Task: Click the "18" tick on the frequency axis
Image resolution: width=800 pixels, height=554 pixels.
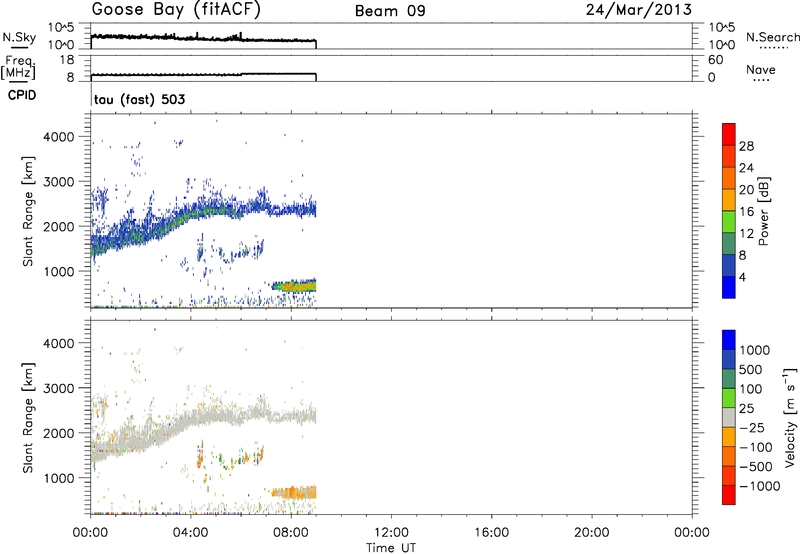Action: pos(67,60)
